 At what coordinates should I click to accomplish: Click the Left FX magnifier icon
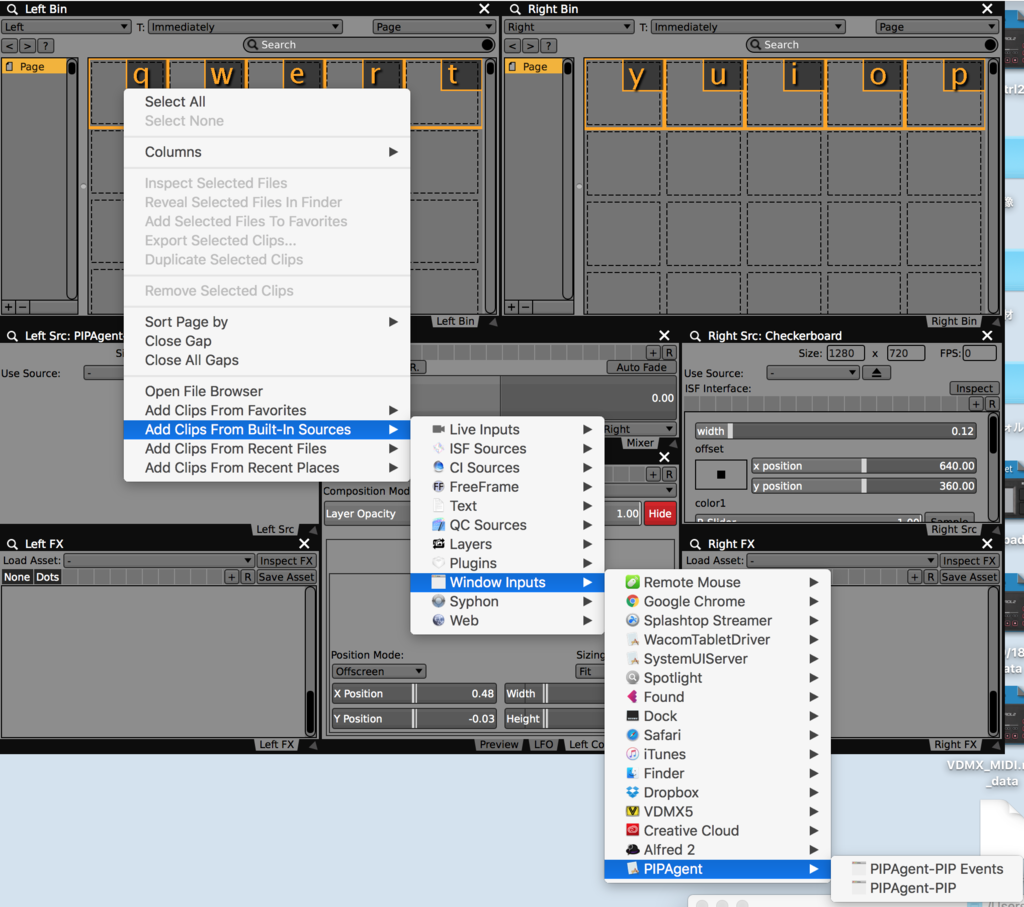tap(12, 544)
